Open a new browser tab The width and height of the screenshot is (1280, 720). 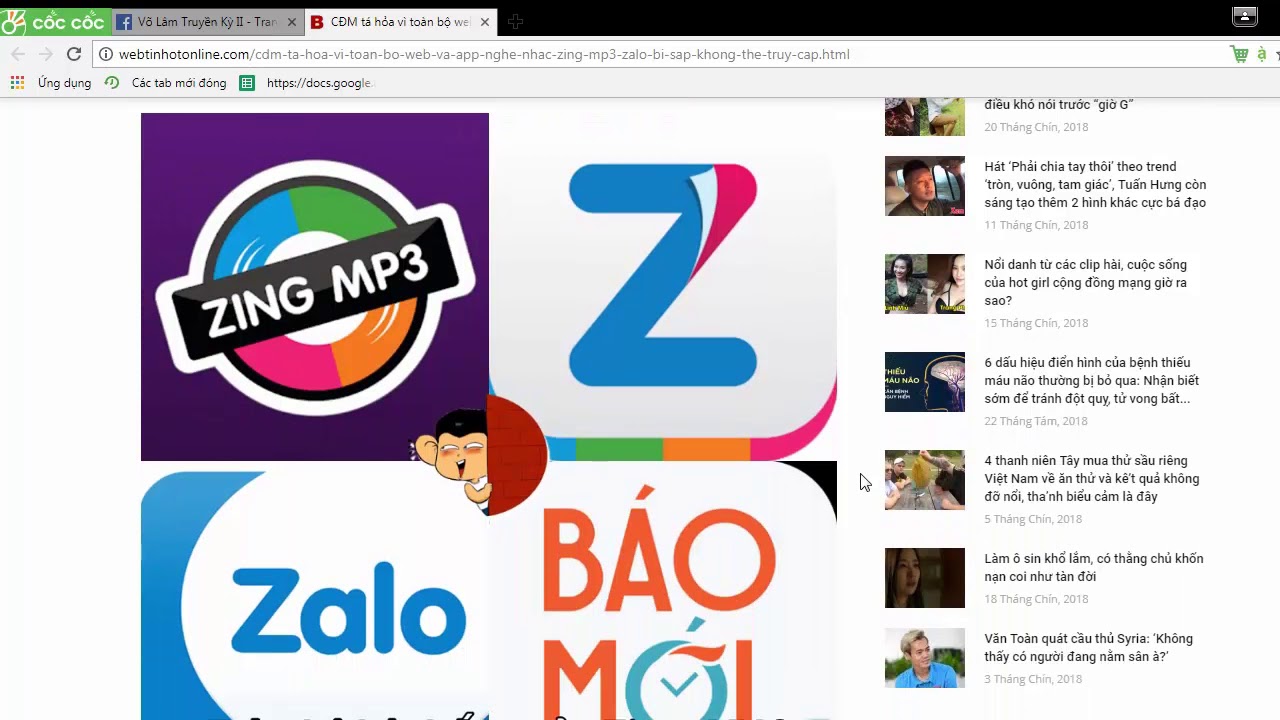(515, 22)
